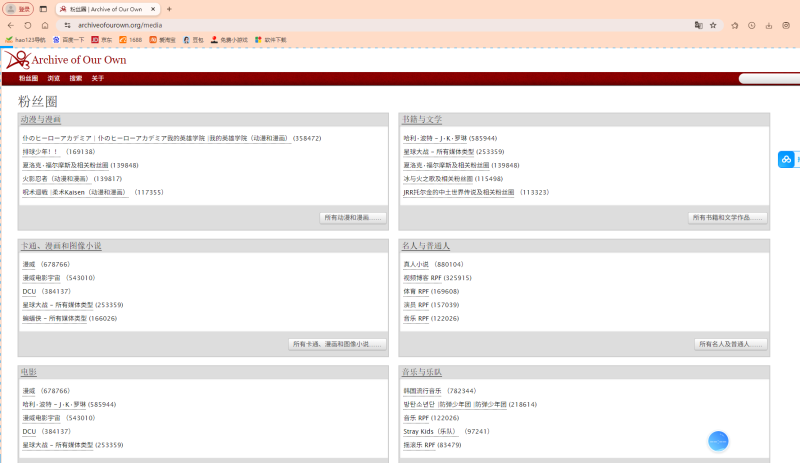Viewport: 800px width, 463px height.
Task: Open the 名人与普通人 category heading
Action: click(426, 246)
